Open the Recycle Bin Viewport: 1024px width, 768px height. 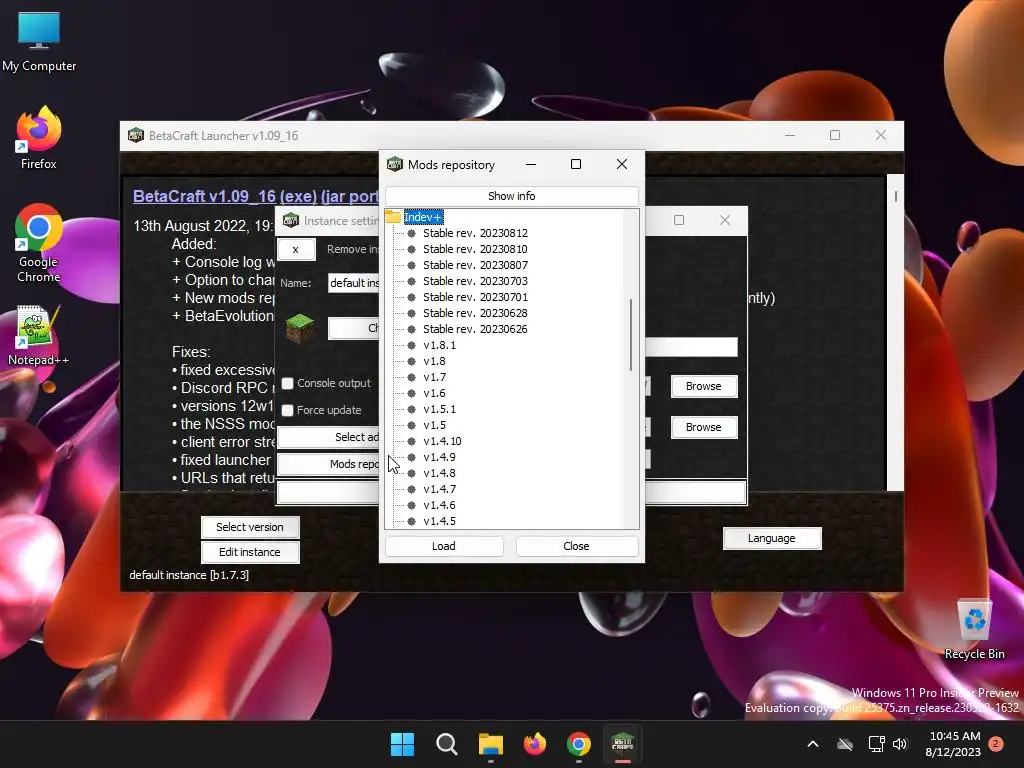click(974, 630)
